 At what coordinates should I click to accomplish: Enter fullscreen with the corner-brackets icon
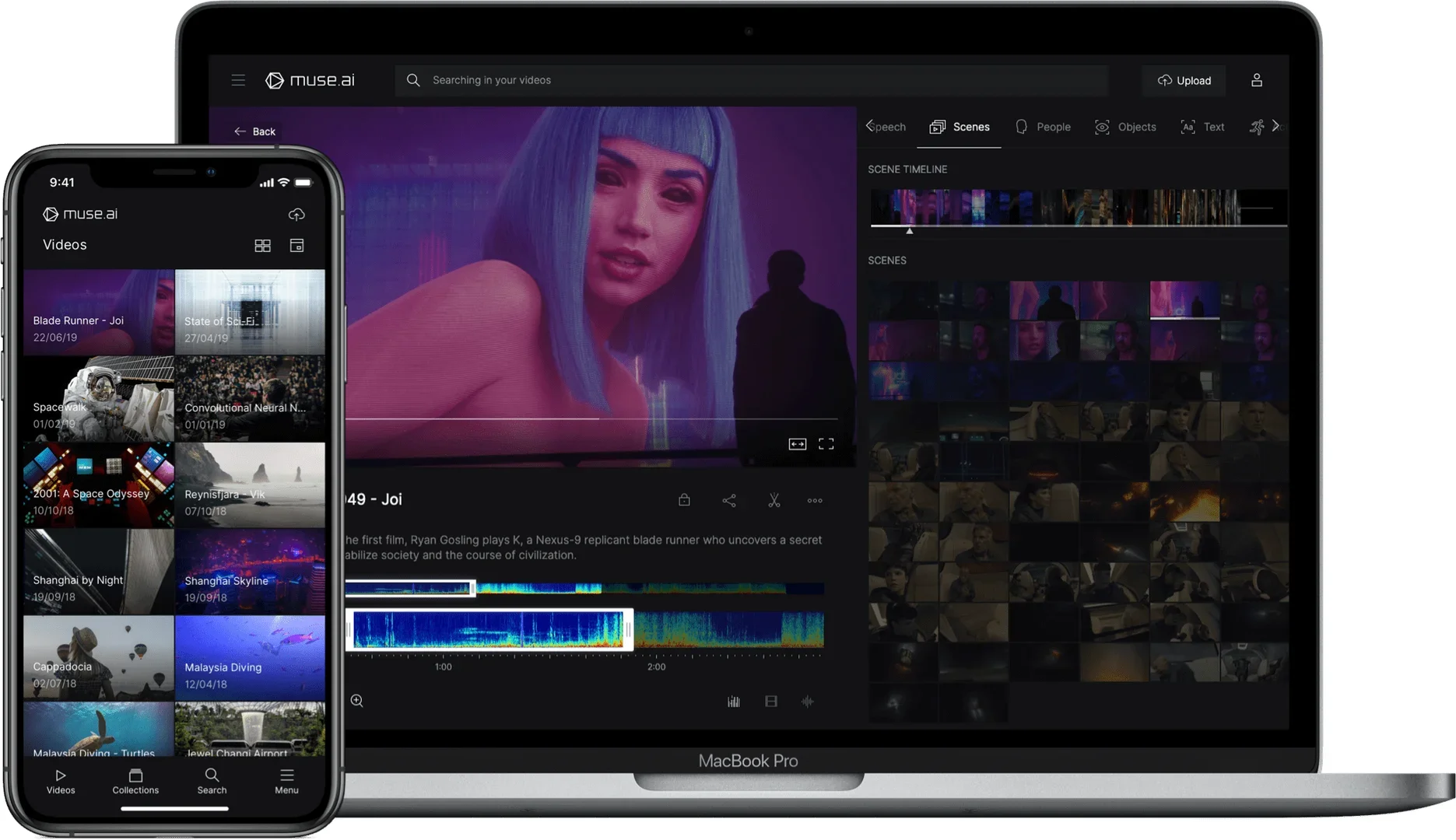826,444
